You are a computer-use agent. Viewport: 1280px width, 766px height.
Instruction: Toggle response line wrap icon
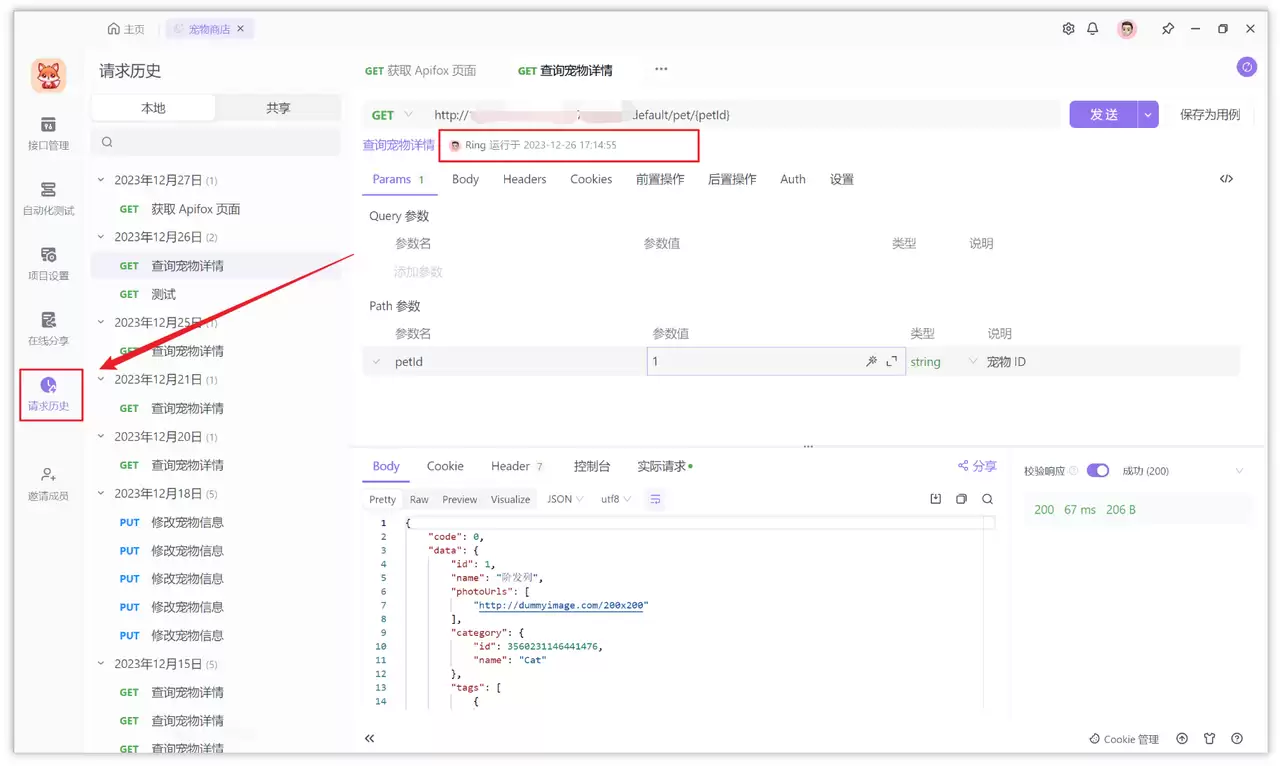[655, 499]
